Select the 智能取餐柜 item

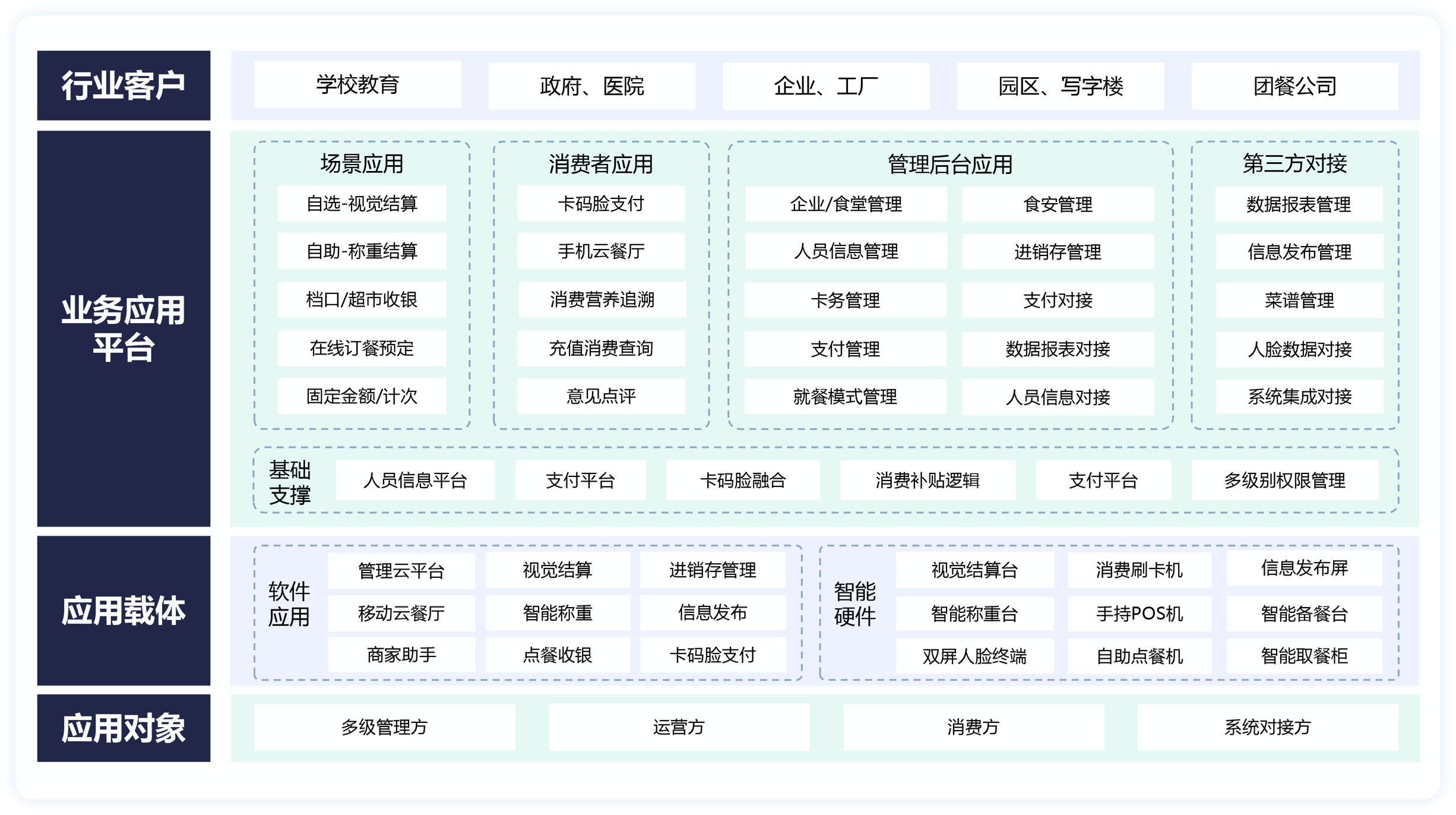1305,656
